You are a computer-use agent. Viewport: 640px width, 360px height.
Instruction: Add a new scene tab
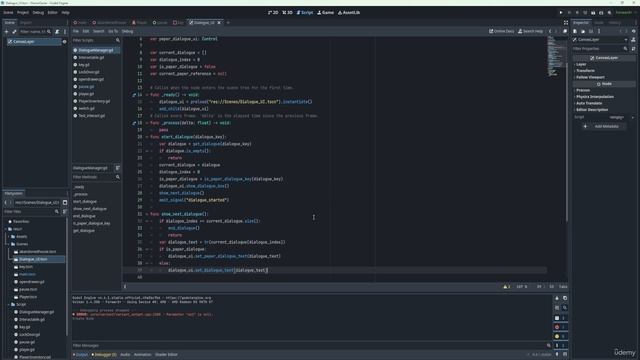point(228,23)
